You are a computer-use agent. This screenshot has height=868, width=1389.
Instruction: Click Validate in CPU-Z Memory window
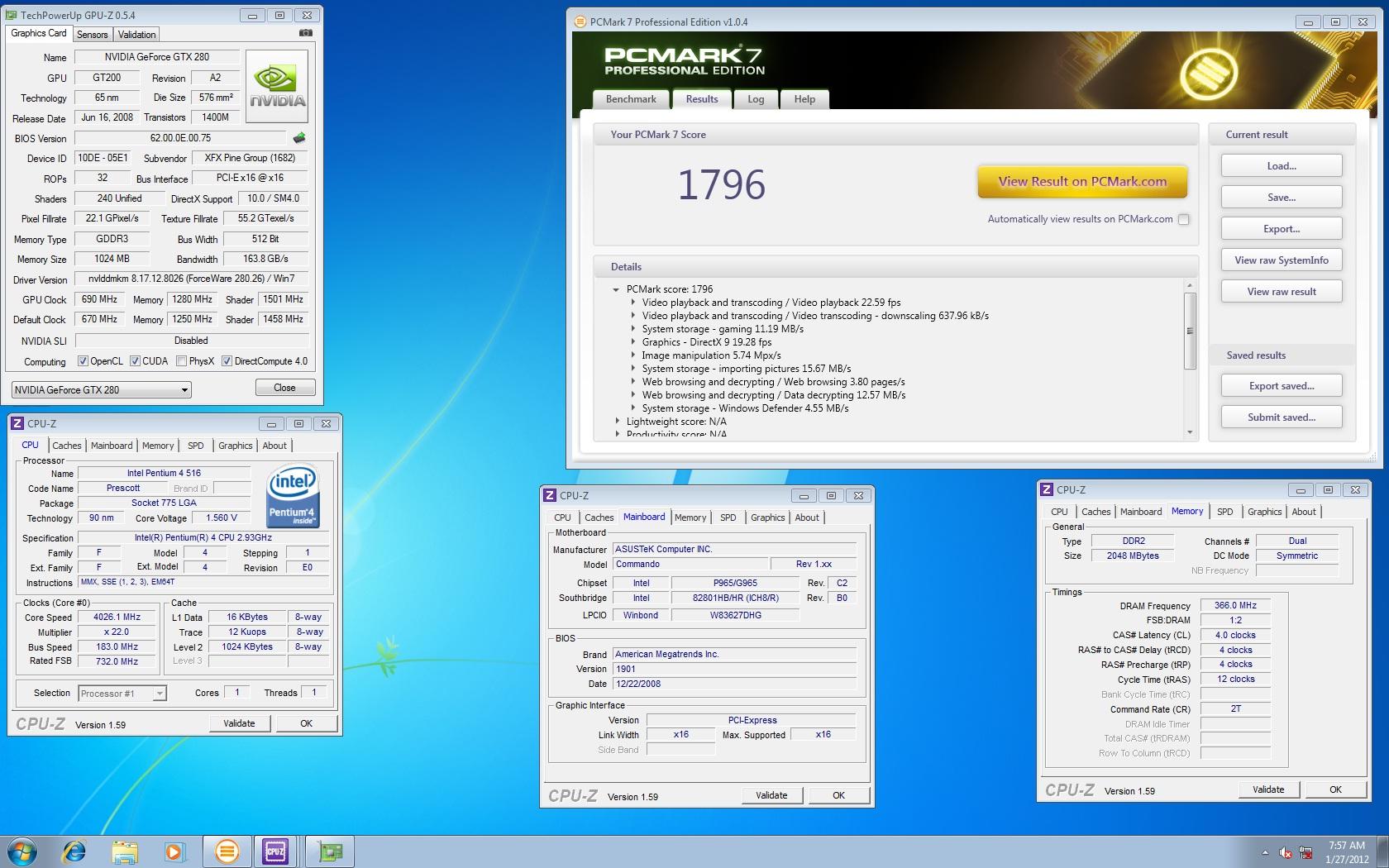[x=1268, y=789]
